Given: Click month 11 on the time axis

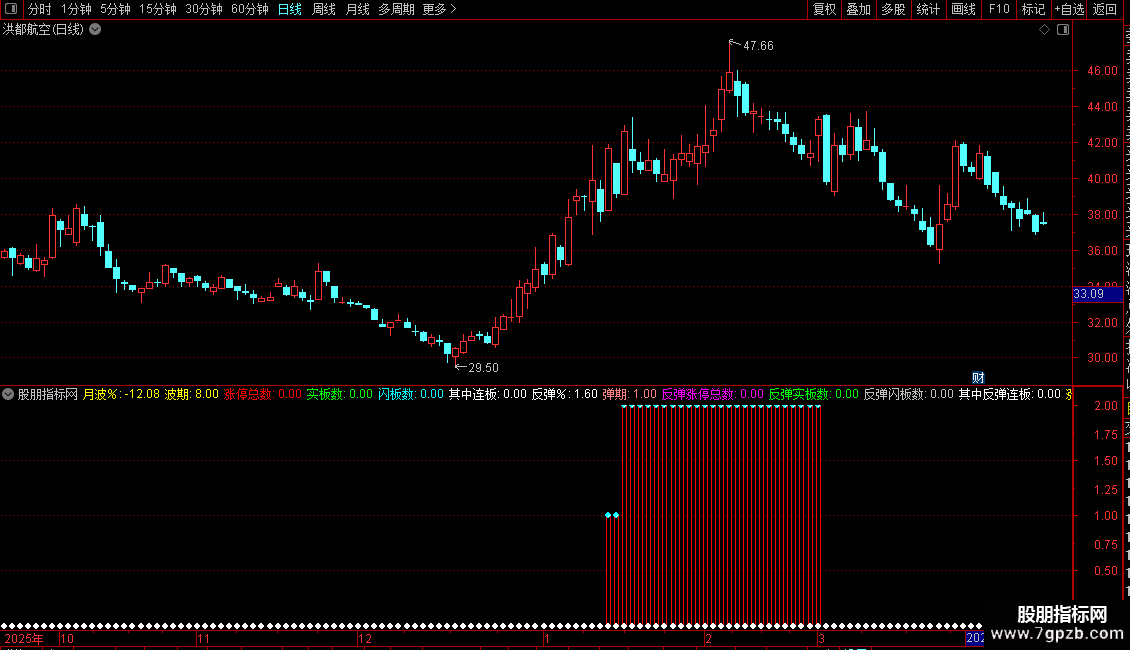Looking at the screenshot, I should [x=203, y=638].
